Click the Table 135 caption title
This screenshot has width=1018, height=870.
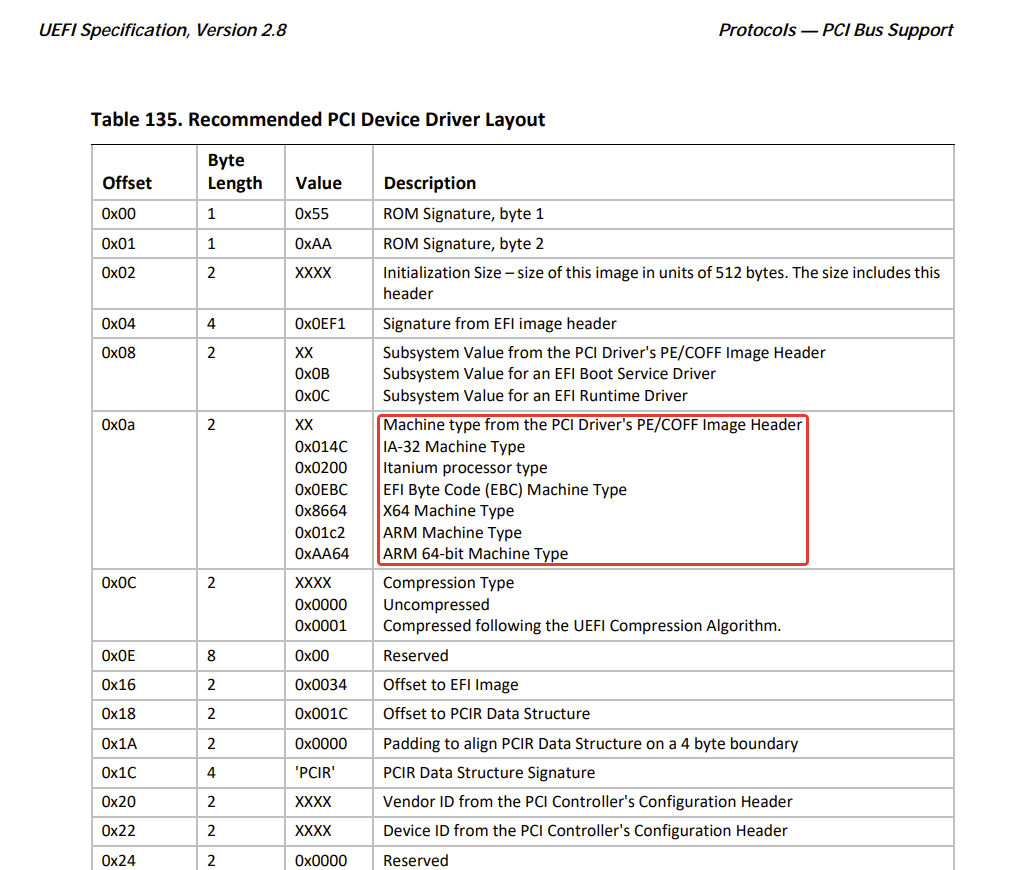tap(318, 119)
